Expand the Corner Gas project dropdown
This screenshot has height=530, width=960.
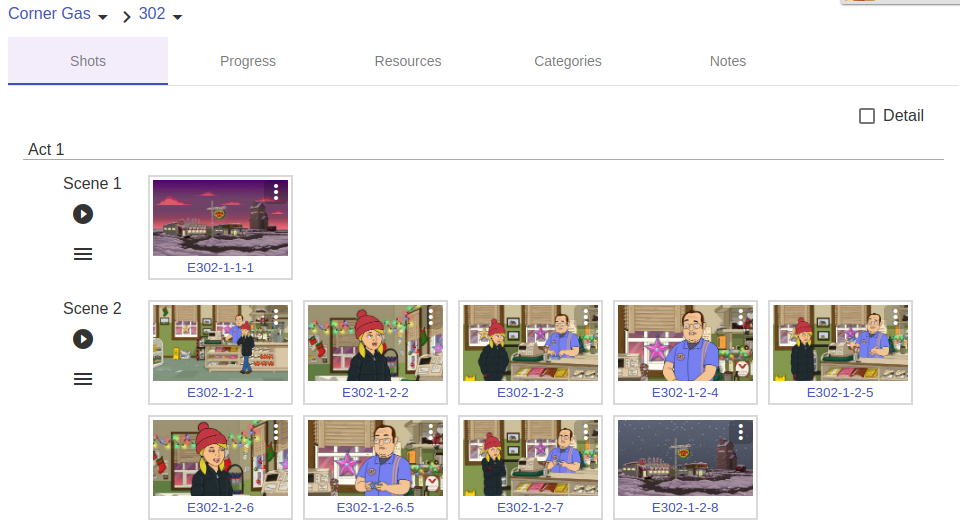(103, 17)
